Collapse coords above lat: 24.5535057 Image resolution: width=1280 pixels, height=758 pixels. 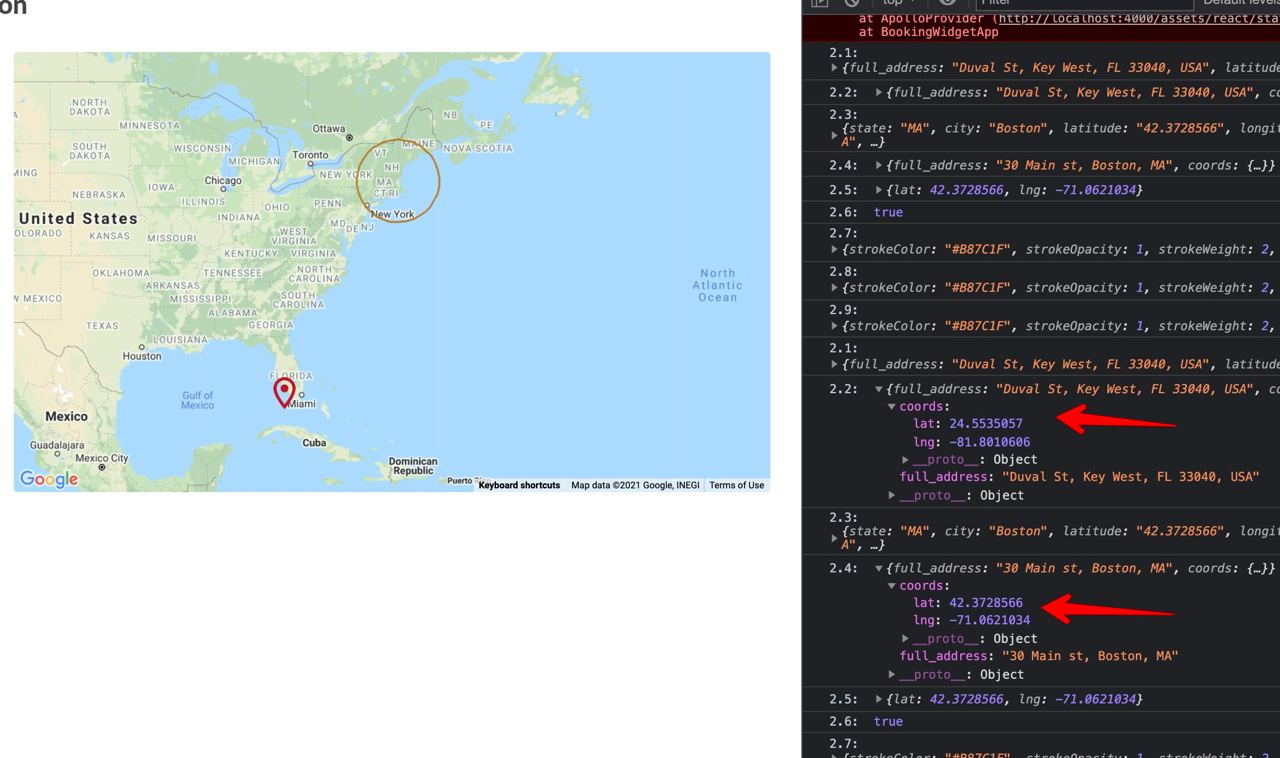click(892, 407)
